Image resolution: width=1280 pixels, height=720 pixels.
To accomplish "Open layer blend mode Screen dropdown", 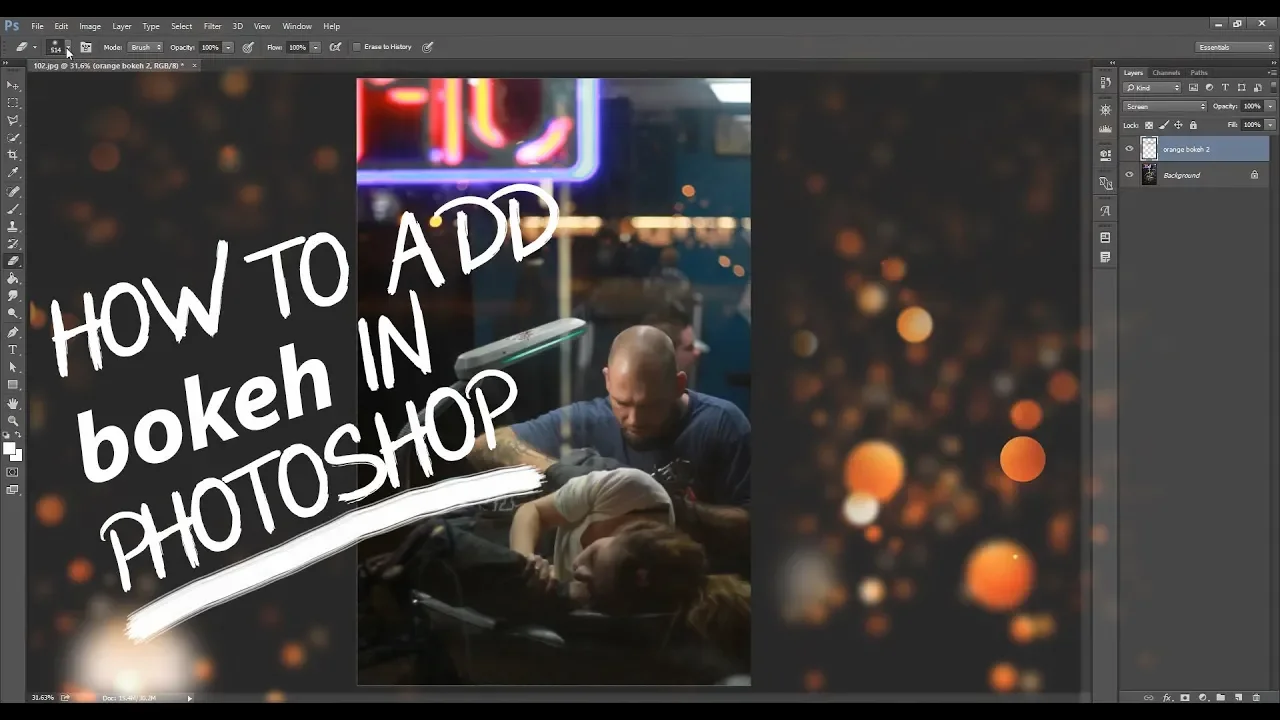I will point(1165,106).
